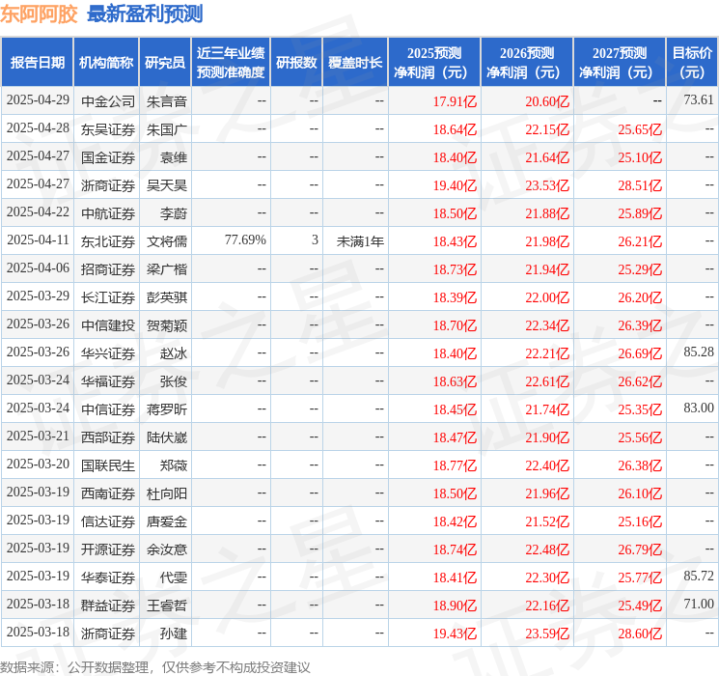Viewport: 719px width, 676px height.
Task: Click the 2027预测净利润 column header
Action: tap(619, 62)
